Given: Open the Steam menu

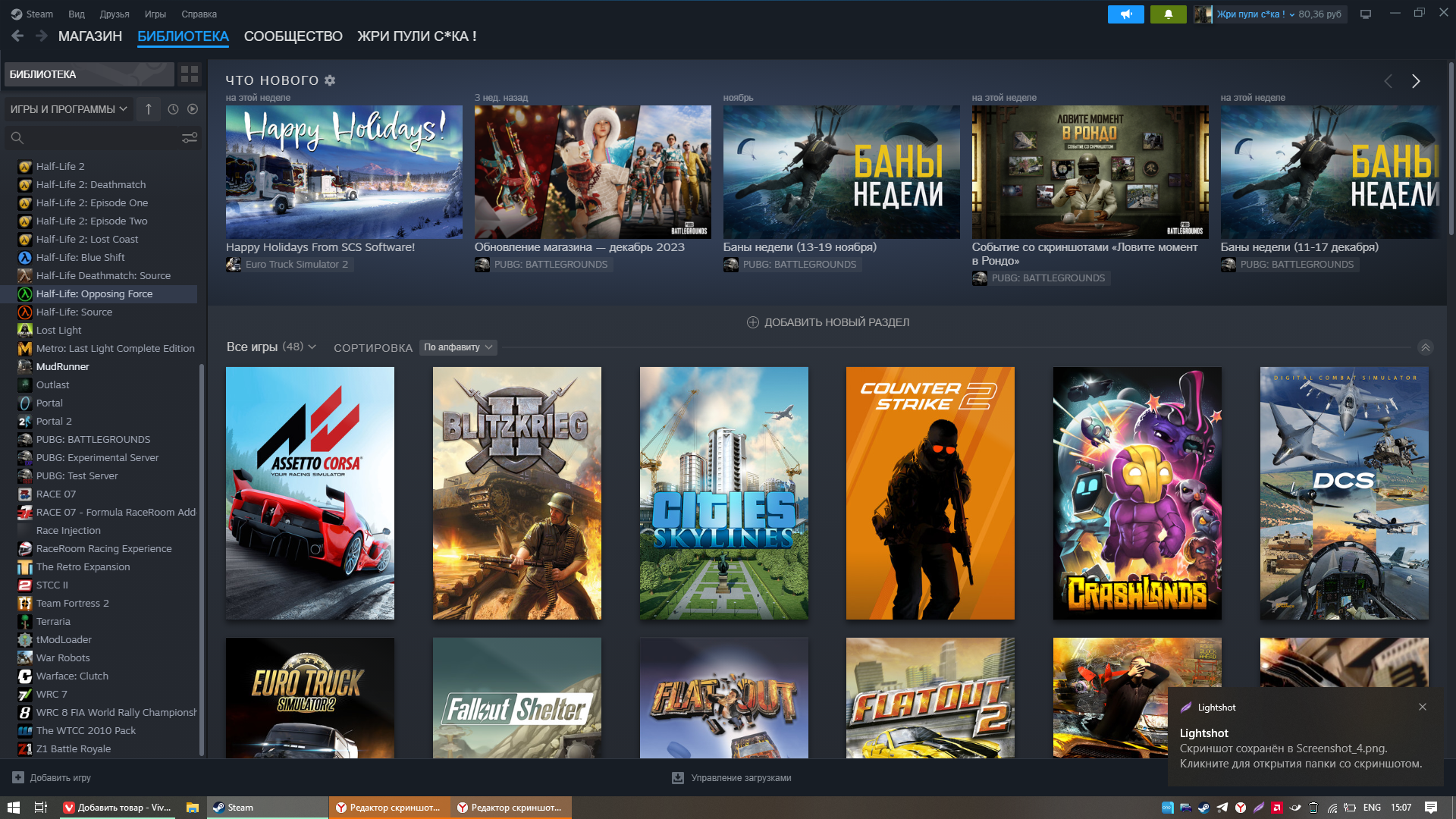Looking at the screenshot, I should point(33,14).
